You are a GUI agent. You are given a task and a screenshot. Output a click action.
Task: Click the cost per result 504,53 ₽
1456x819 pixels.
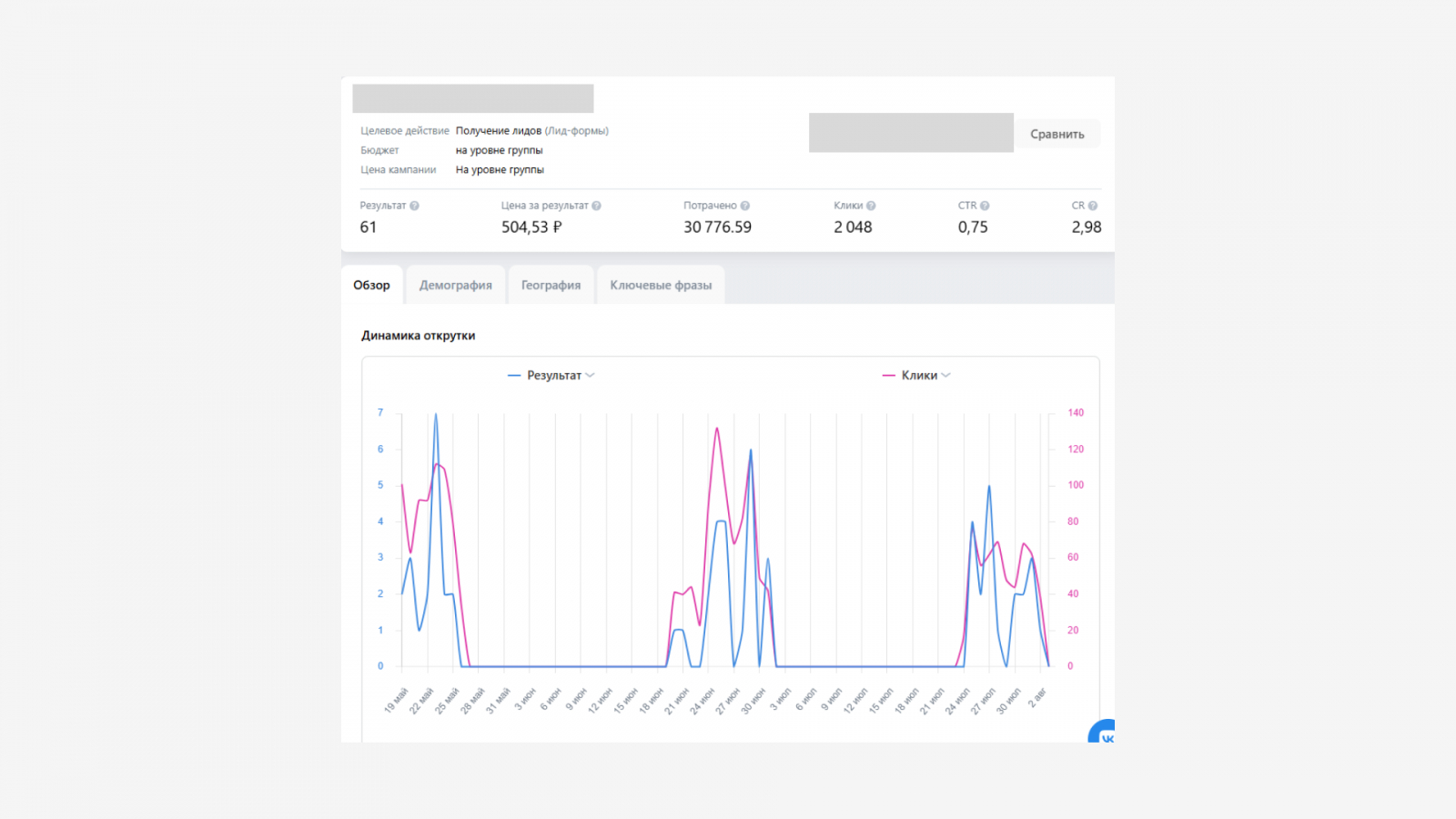(531, 227)
